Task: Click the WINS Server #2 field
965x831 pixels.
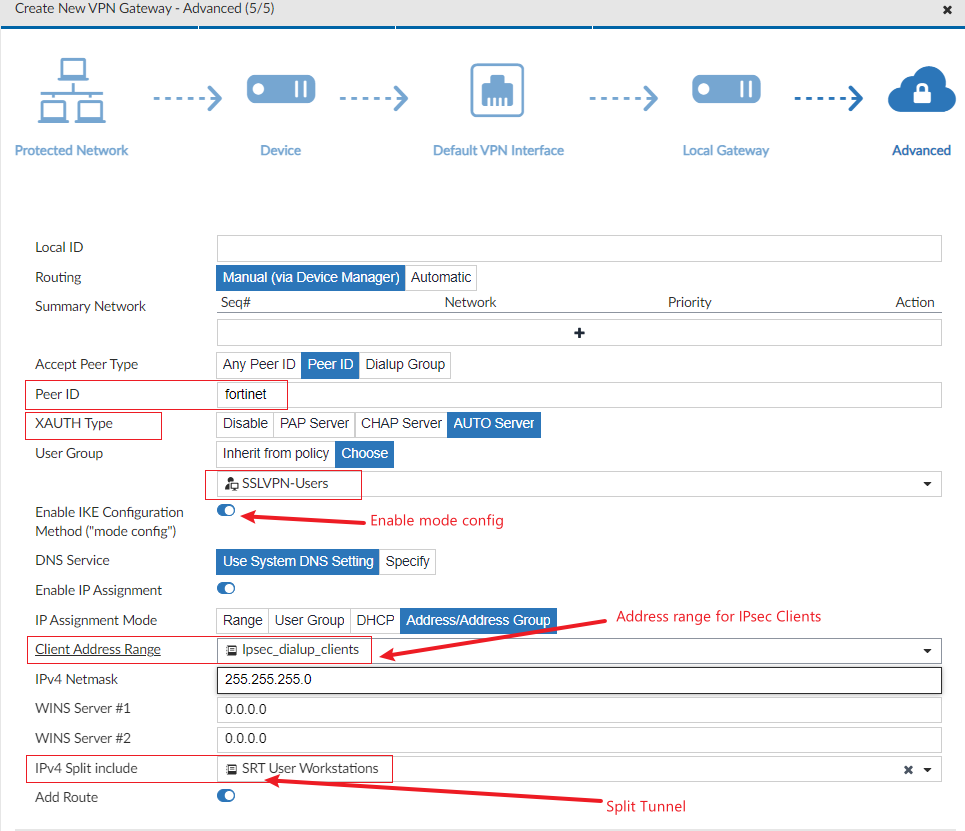Action: (x=579, y=739)
